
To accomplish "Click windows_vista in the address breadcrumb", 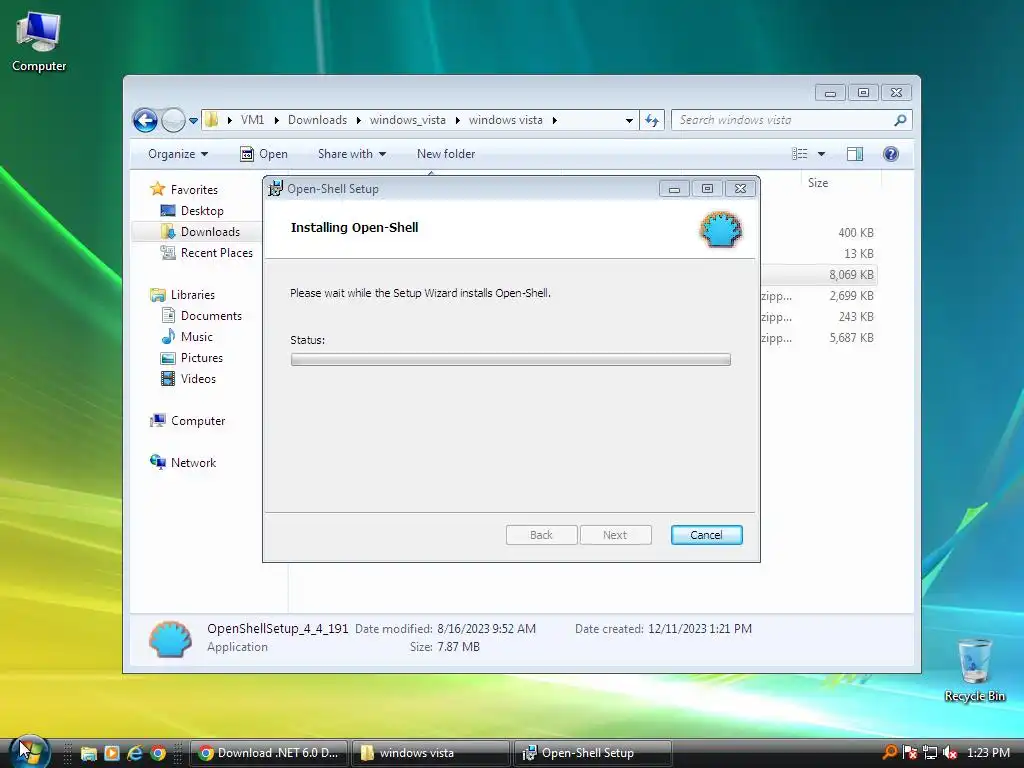I will (x=408, y=120).
